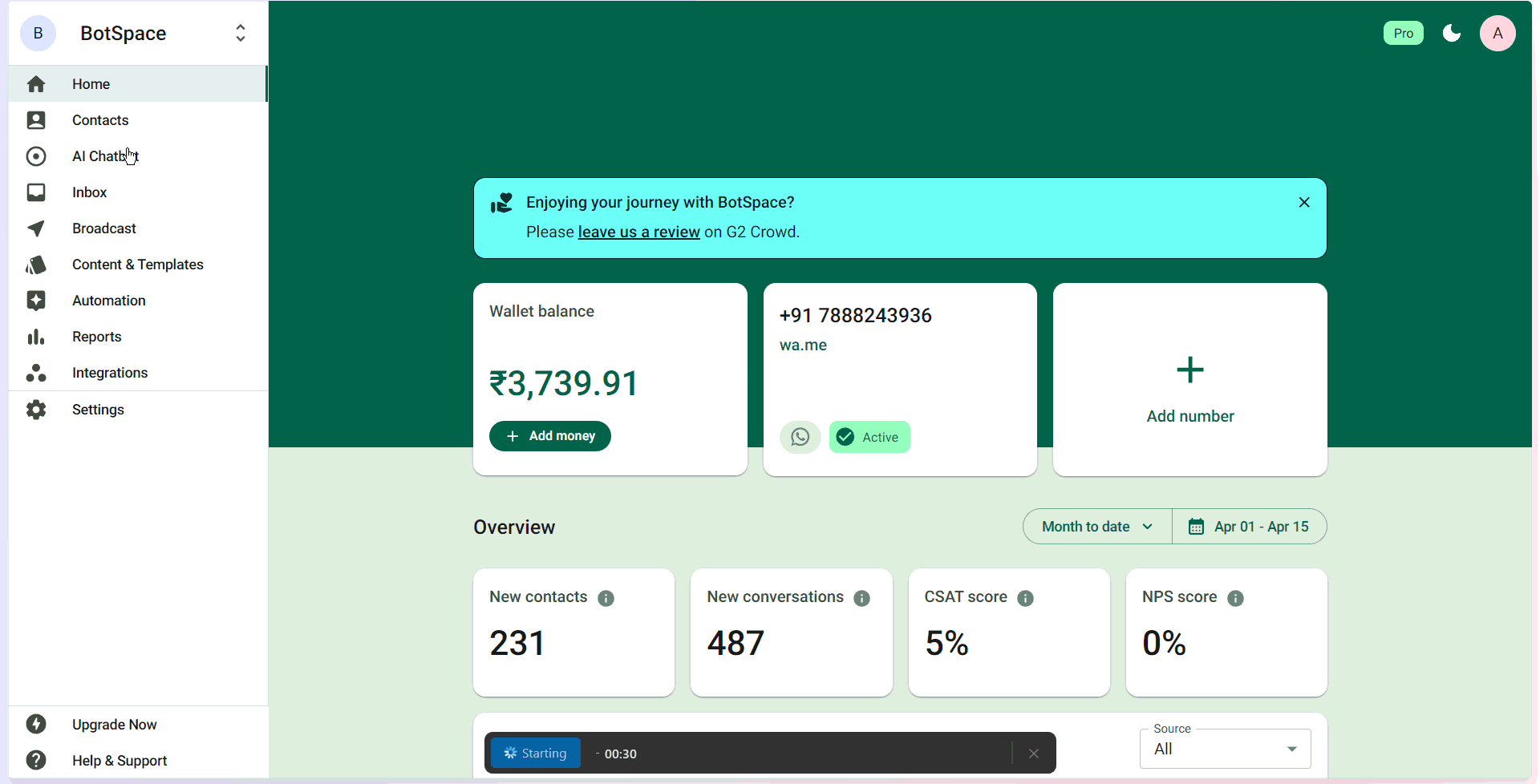Viewport: 1540px width, 784px height.
Task: Click the Inbox tray icon
Action: click(x=36, y=192)
